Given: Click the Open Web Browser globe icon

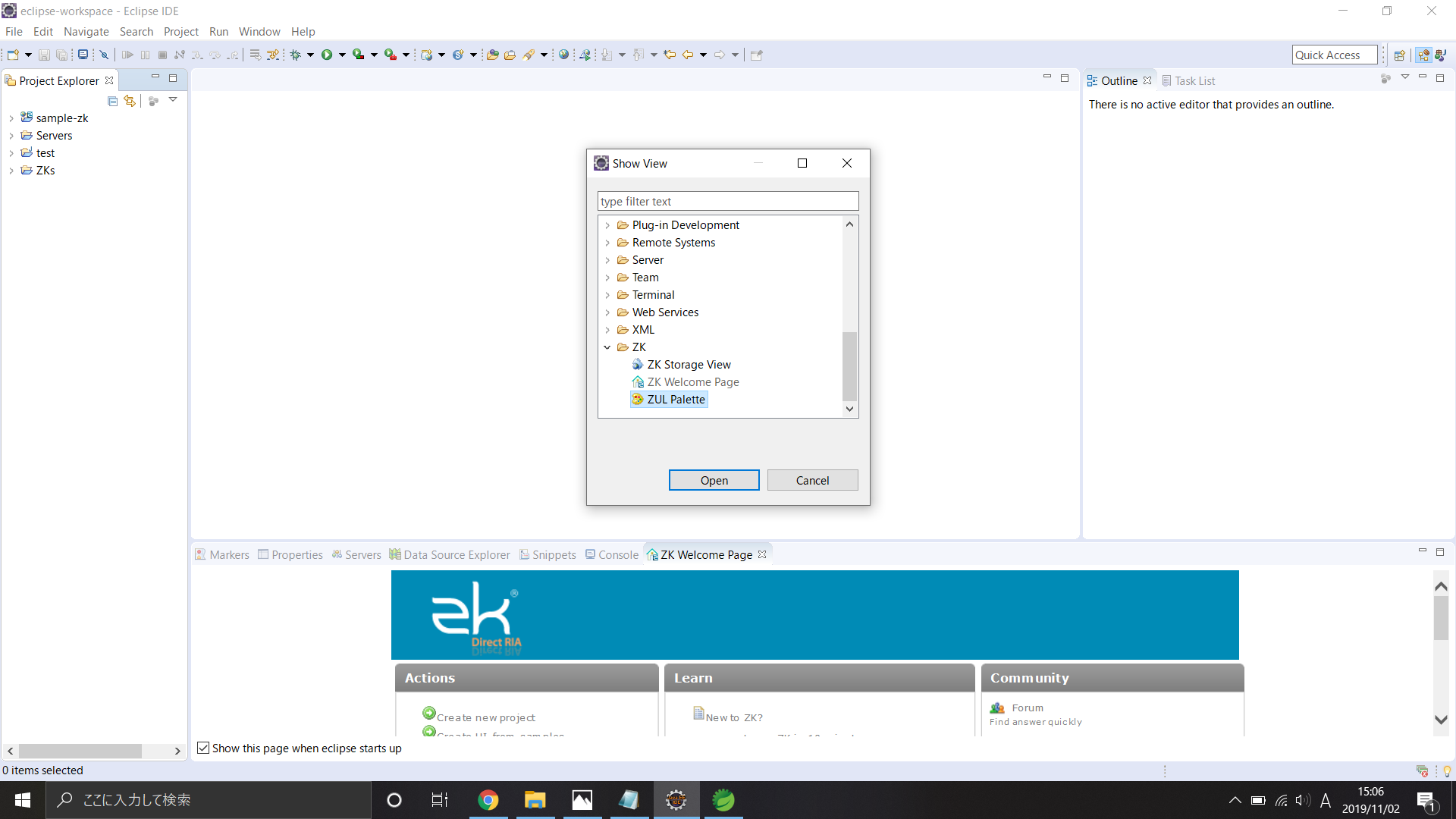Looking at the screenshot, I should point(563,55).
